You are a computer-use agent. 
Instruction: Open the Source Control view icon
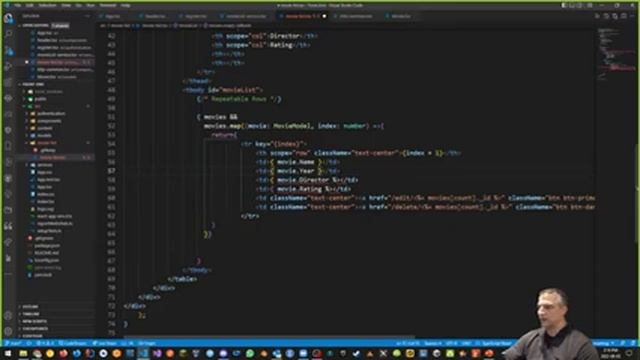click(x=8, y=51)
